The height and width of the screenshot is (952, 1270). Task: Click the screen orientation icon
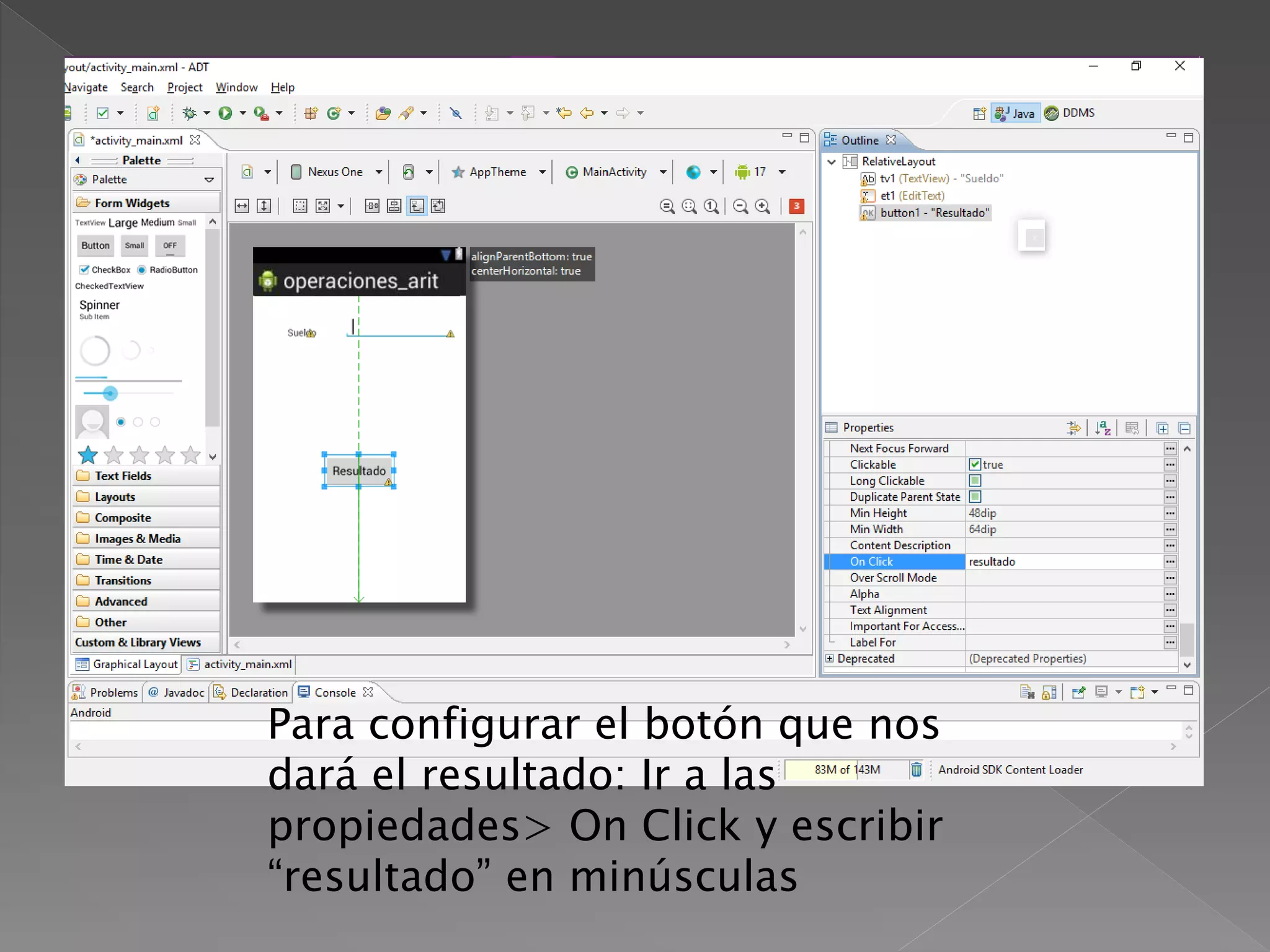click(x=408, y=172)
